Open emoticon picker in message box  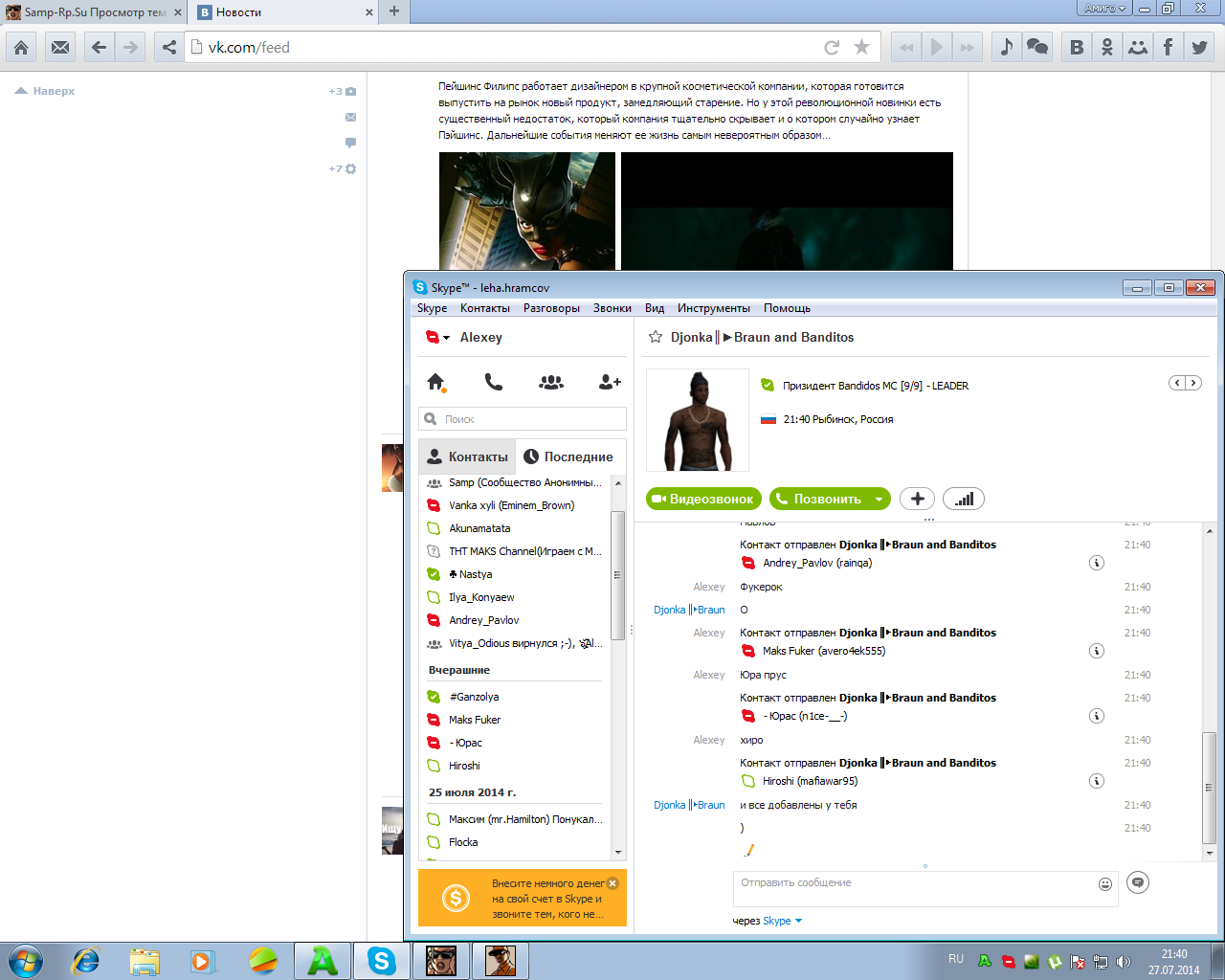(x=1105, y=884)
